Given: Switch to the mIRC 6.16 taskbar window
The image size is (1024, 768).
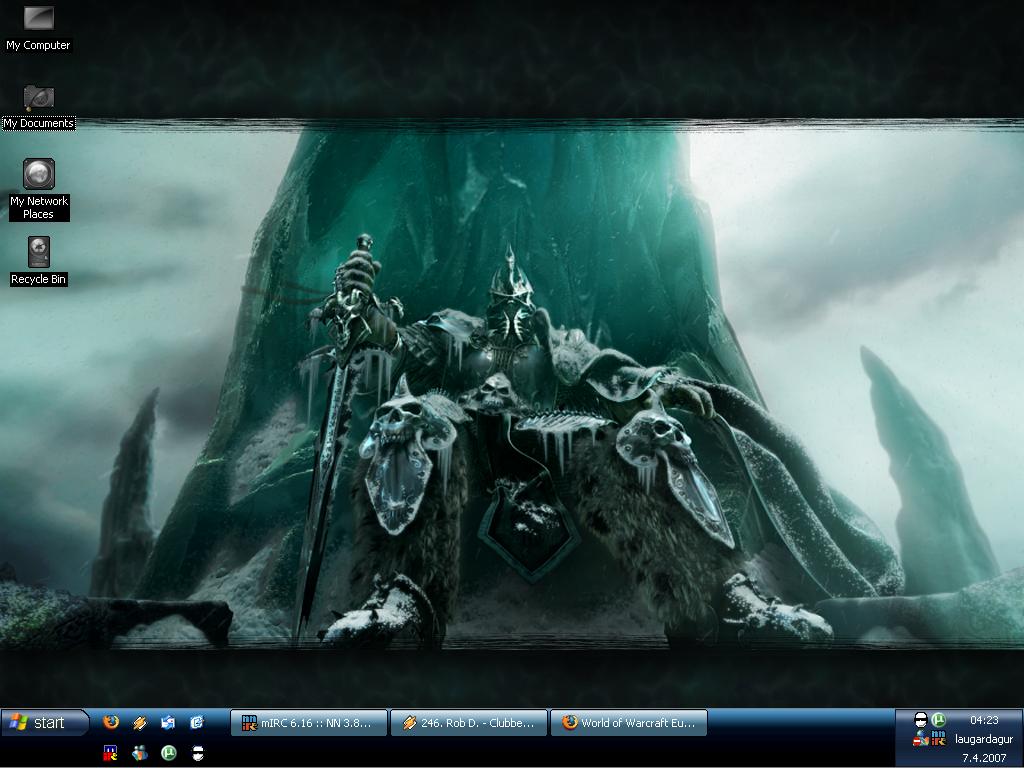Looking at the screenshot, I should (310, 723).
